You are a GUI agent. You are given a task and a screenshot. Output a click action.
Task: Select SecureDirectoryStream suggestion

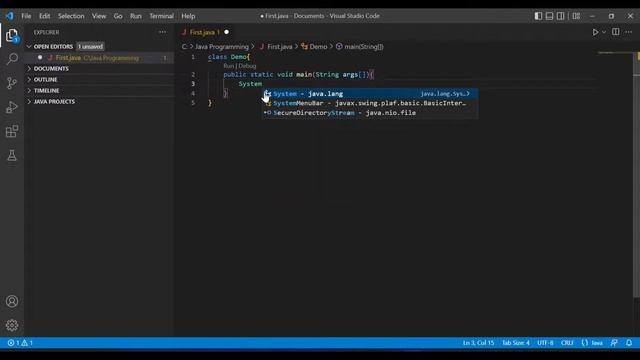(370, 113)
